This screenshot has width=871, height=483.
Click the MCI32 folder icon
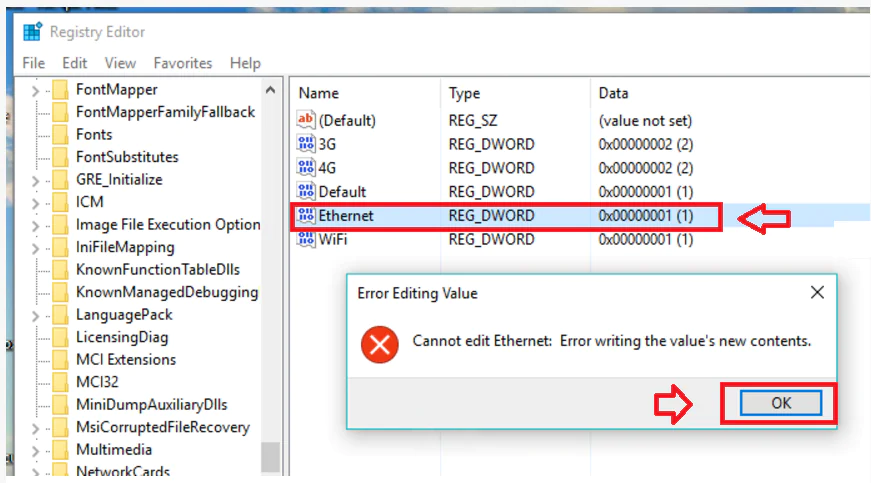pos(60,382)
